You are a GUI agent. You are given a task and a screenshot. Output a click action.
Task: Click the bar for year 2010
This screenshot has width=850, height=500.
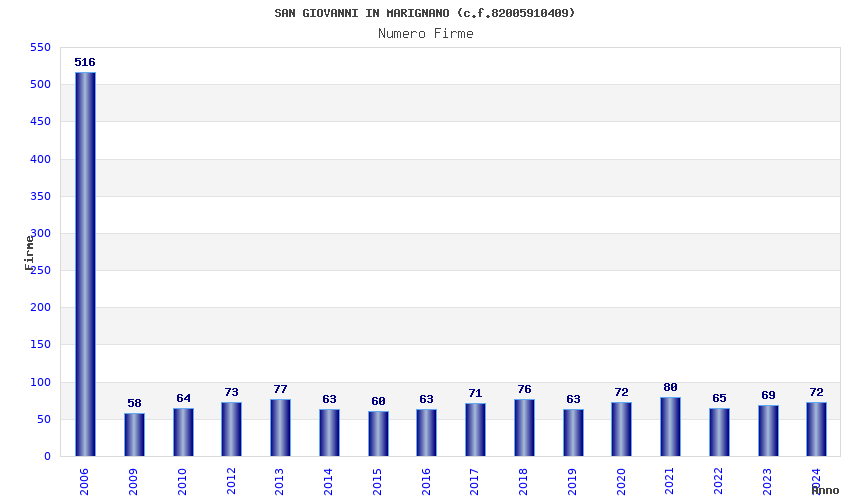(x=183, y=432)
